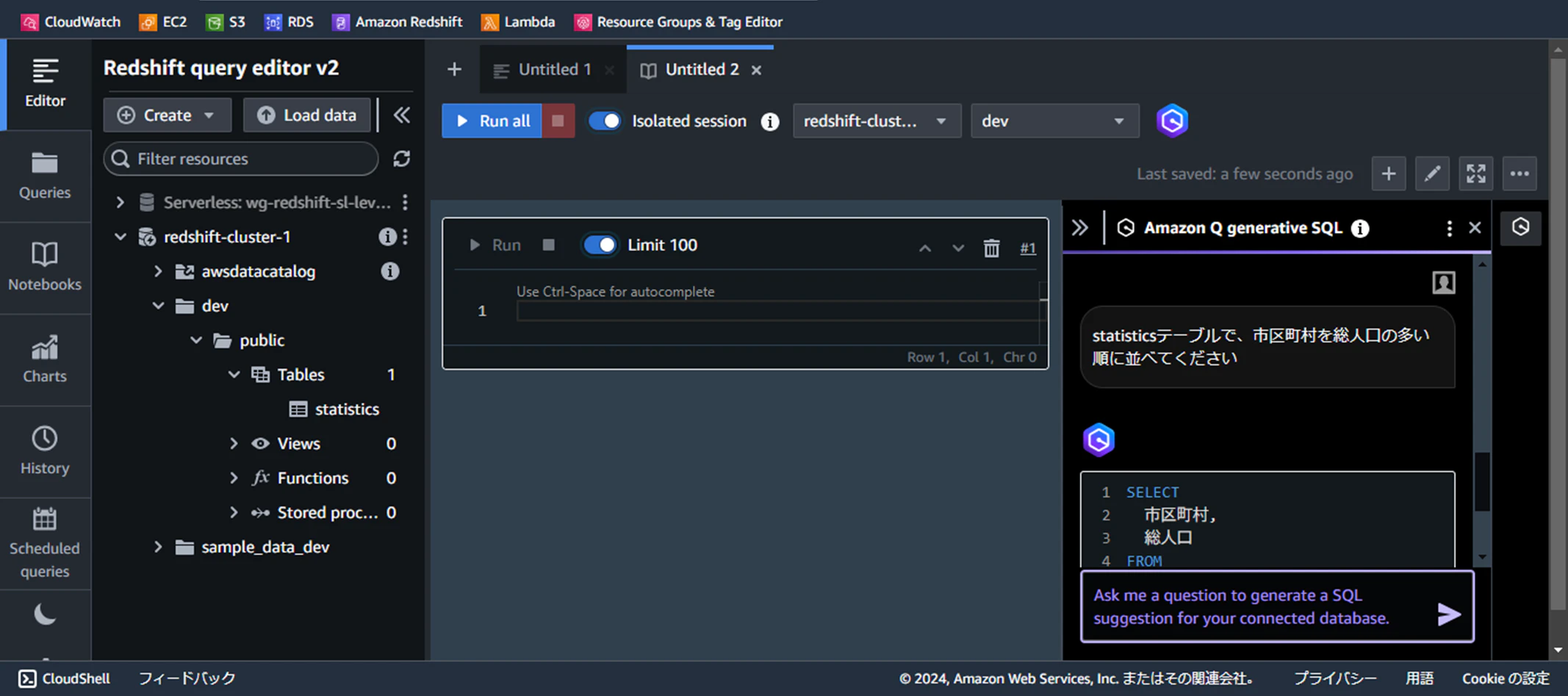Expand the awsdatacatalog node
This screenshot has height=696, width=1568.
point(158,271)
